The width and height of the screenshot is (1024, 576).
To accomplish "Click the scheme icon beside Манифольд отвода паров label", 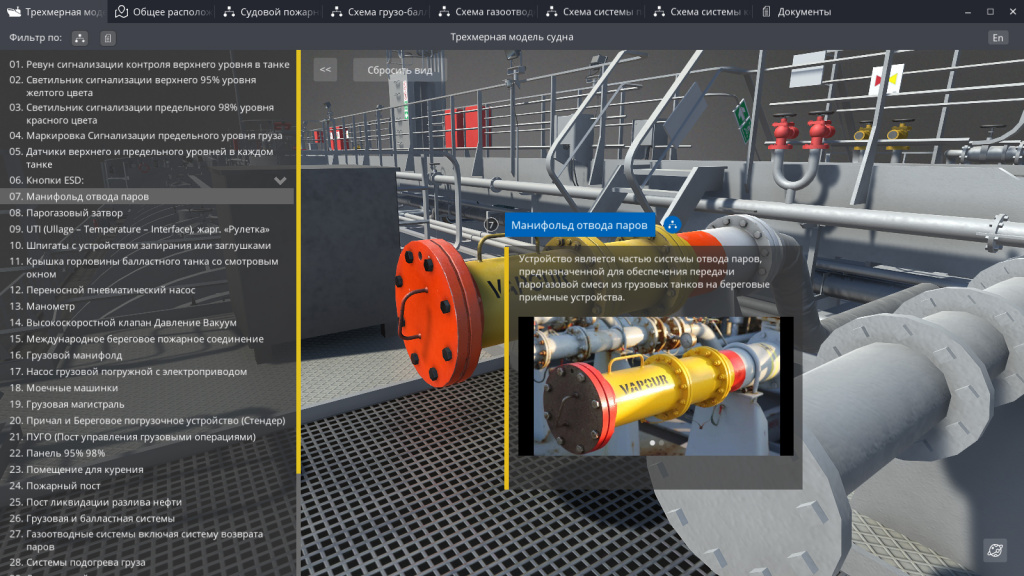I will tap(672, 225).
